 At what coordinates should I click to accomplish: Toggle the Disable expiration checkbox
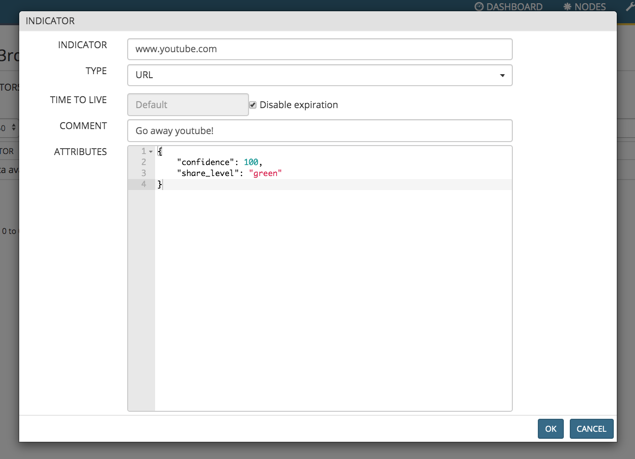(253, 105)
